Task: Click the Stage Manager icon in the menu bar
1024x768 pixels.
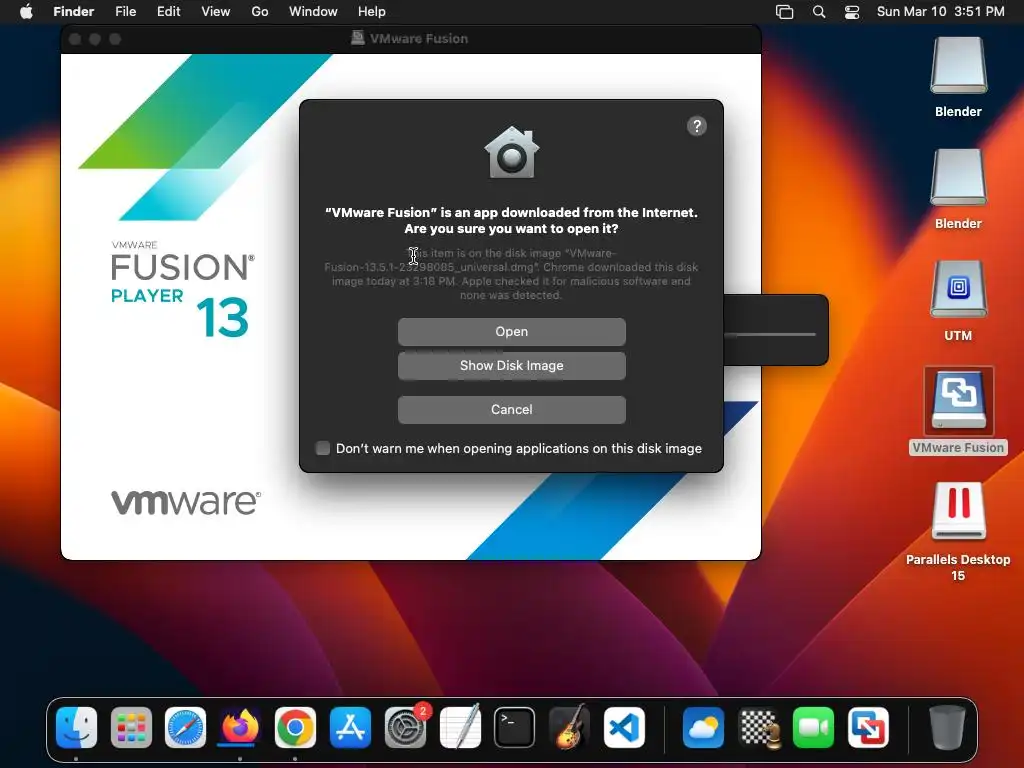Action: click(x=784, y=12)
